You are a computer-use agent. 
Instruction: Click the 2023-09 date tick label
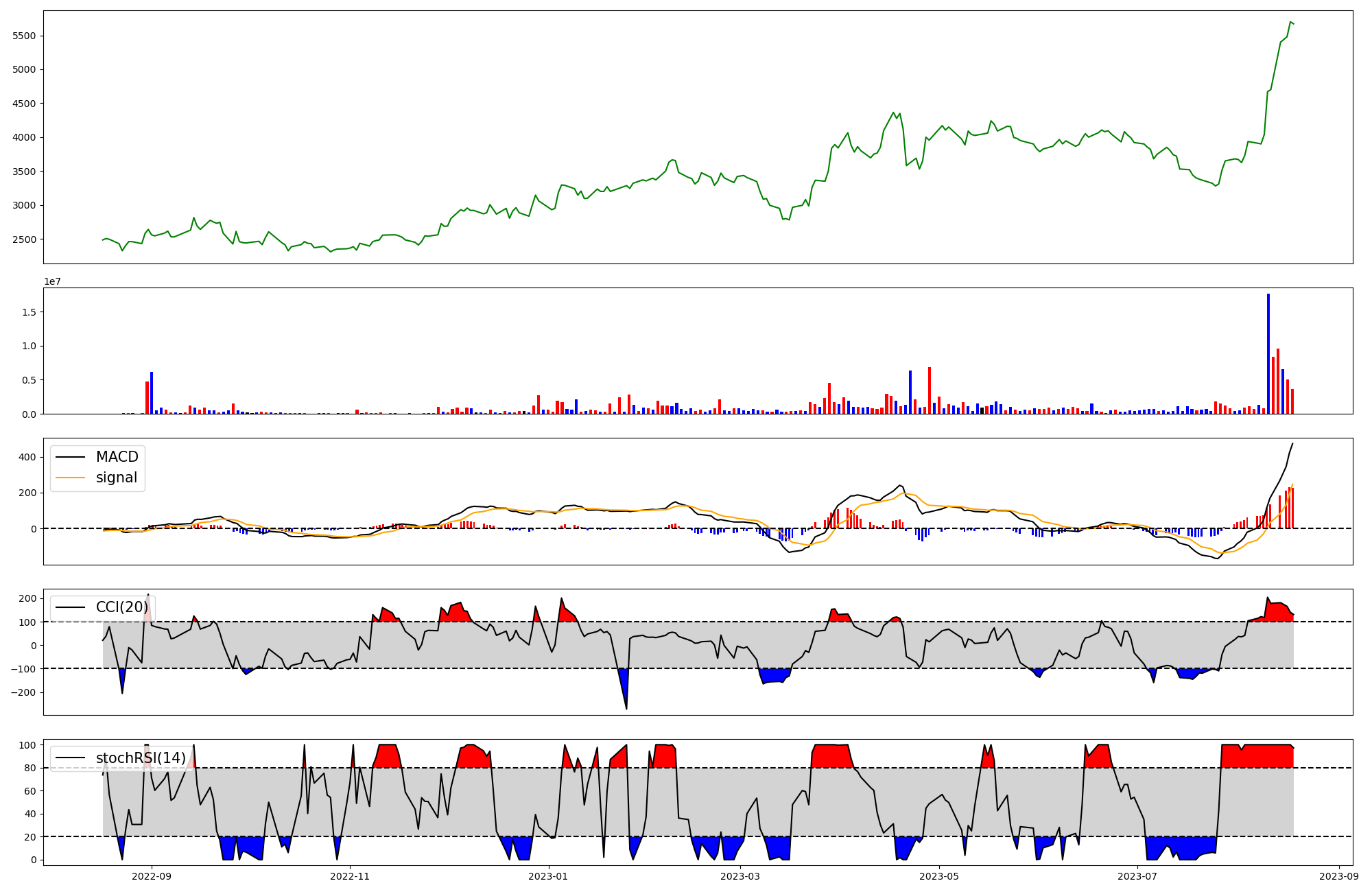coord(1339,876)
